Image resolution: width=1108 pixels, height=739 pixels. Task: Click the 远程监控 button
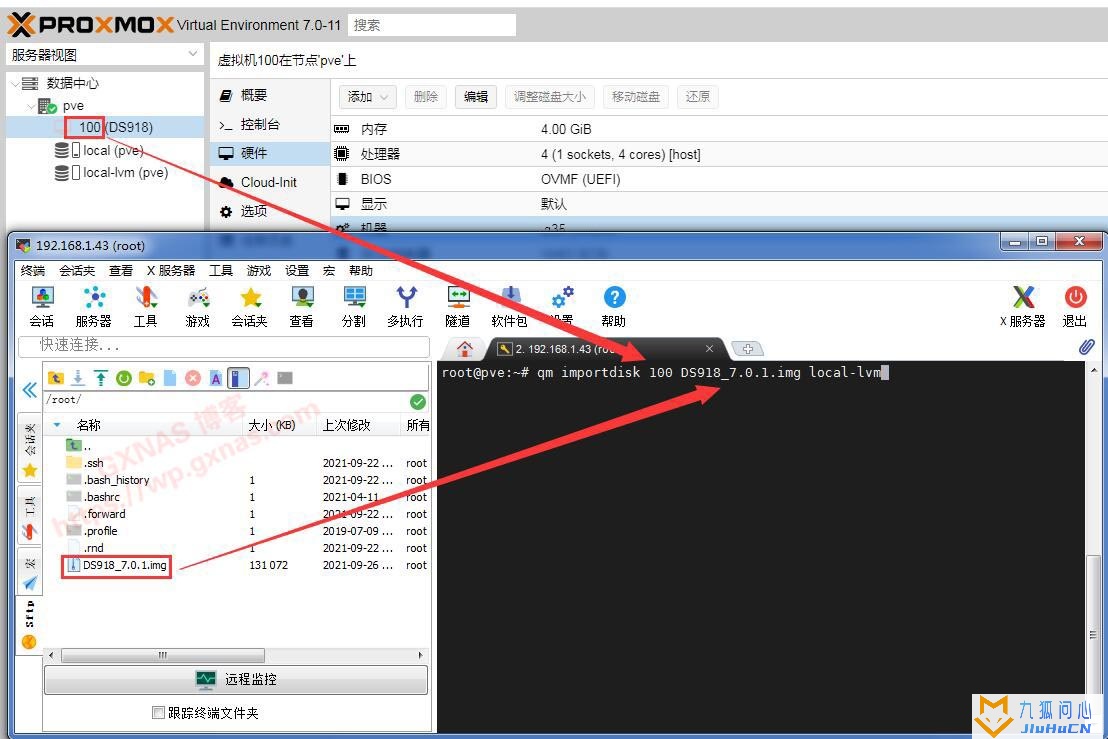pos(236,679)
